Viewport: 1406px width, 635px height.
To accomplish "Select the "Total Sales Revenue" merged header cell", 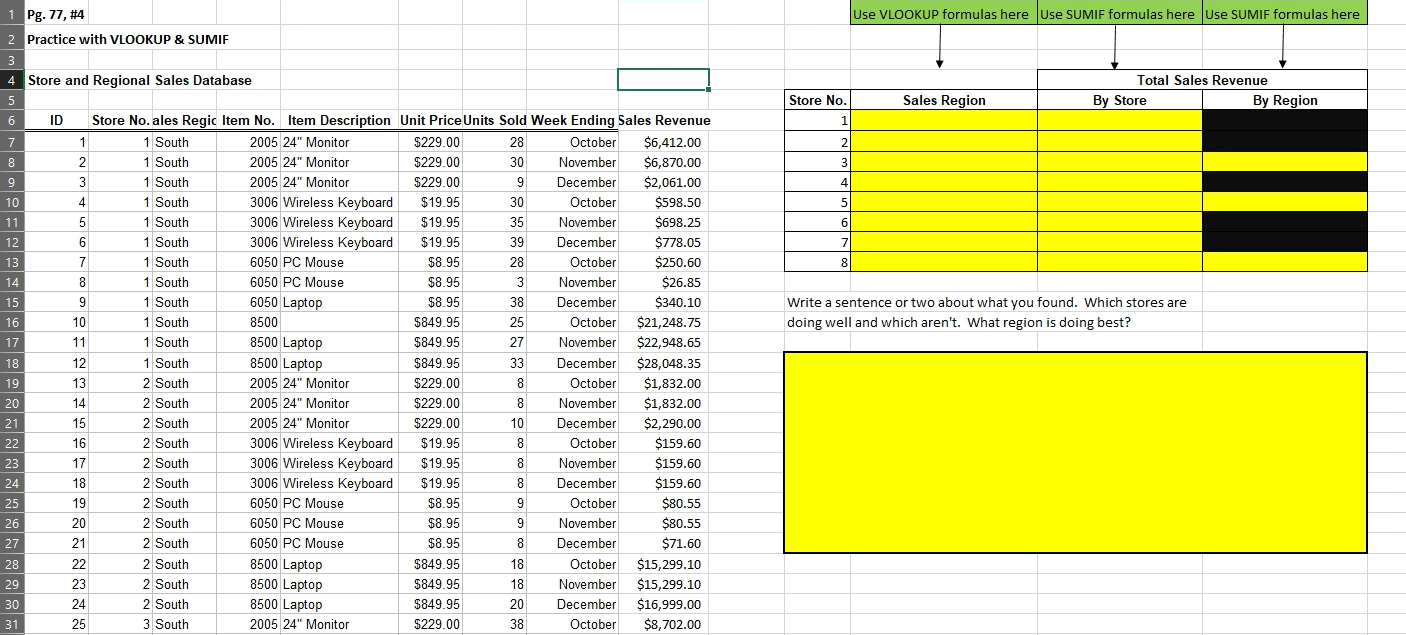I will [x=1200, y=79].
